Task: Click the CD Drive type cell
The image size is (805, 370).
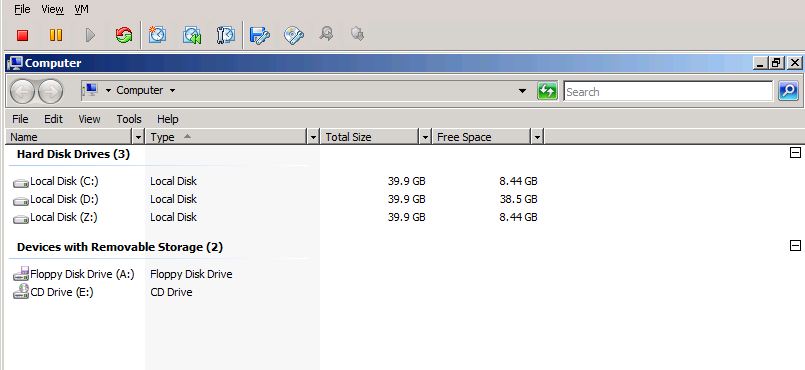Action: tap(171, 292)
